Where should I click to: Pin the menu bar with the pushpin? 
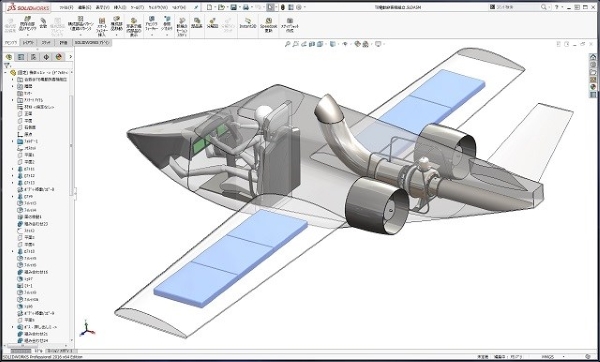tap(196, 7)
